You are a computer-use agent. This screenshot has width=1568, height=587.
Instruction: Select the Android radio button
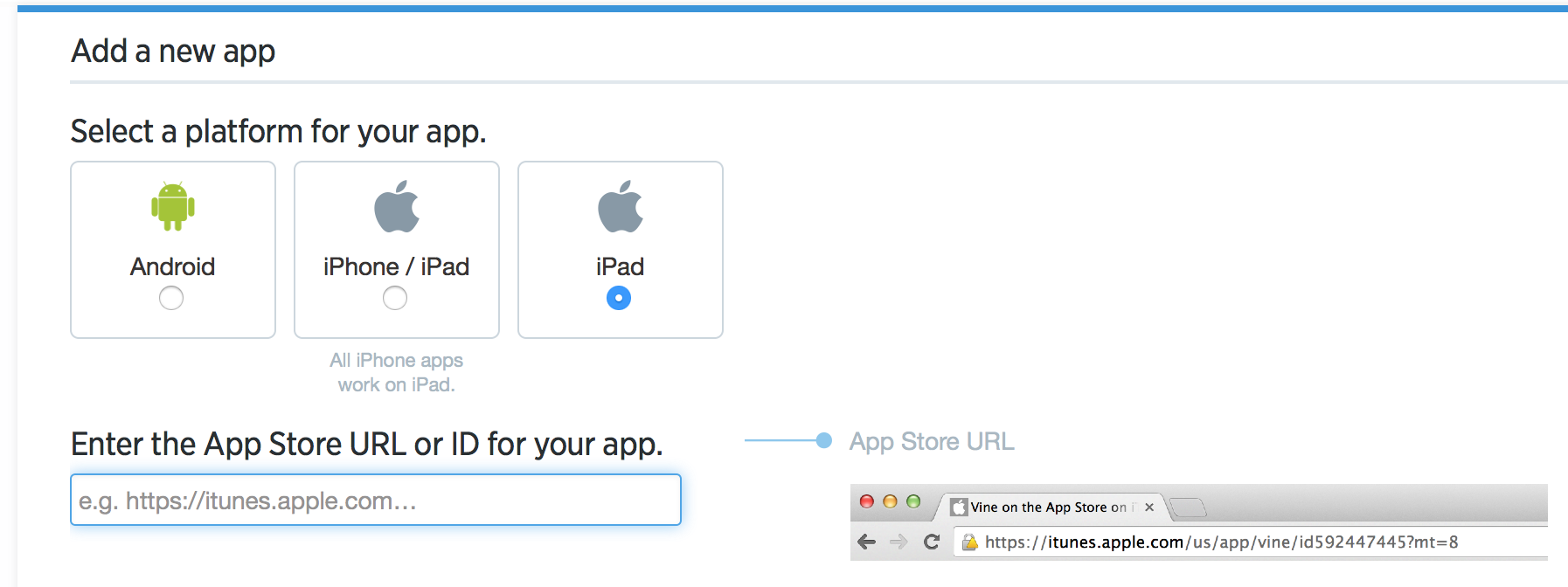(171, 298)
